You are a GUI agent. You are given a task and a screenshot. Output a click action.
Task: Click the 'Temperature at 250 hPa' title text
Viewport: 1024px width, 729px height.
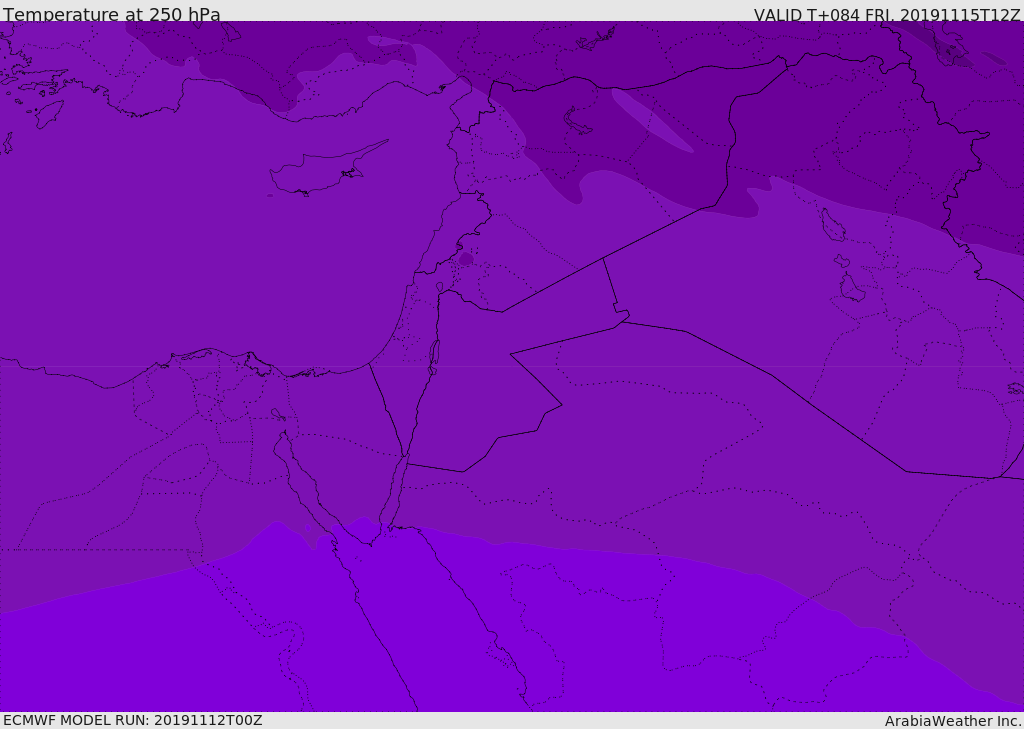tap(112, 14)
